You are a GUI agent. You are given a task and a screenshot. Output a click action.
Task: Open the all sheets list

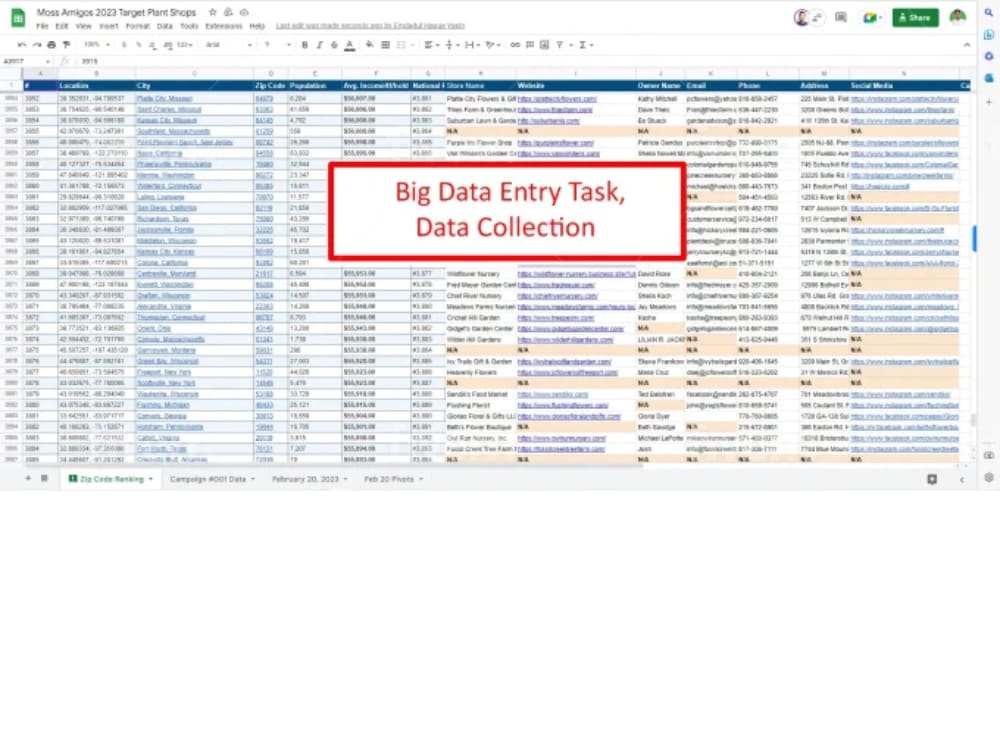pos(44,478)
